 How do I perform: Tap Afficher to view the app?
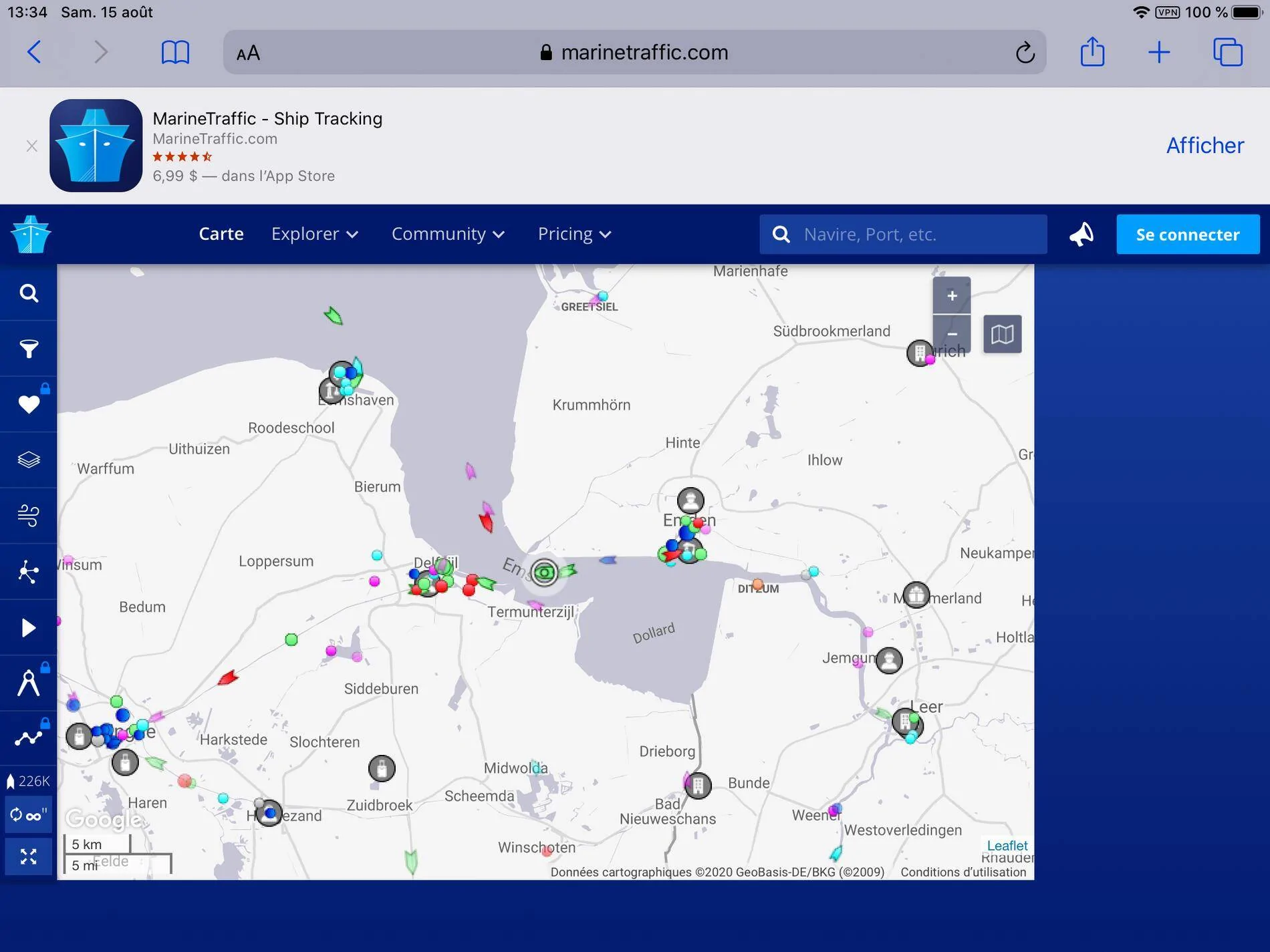coord(1204,146)
